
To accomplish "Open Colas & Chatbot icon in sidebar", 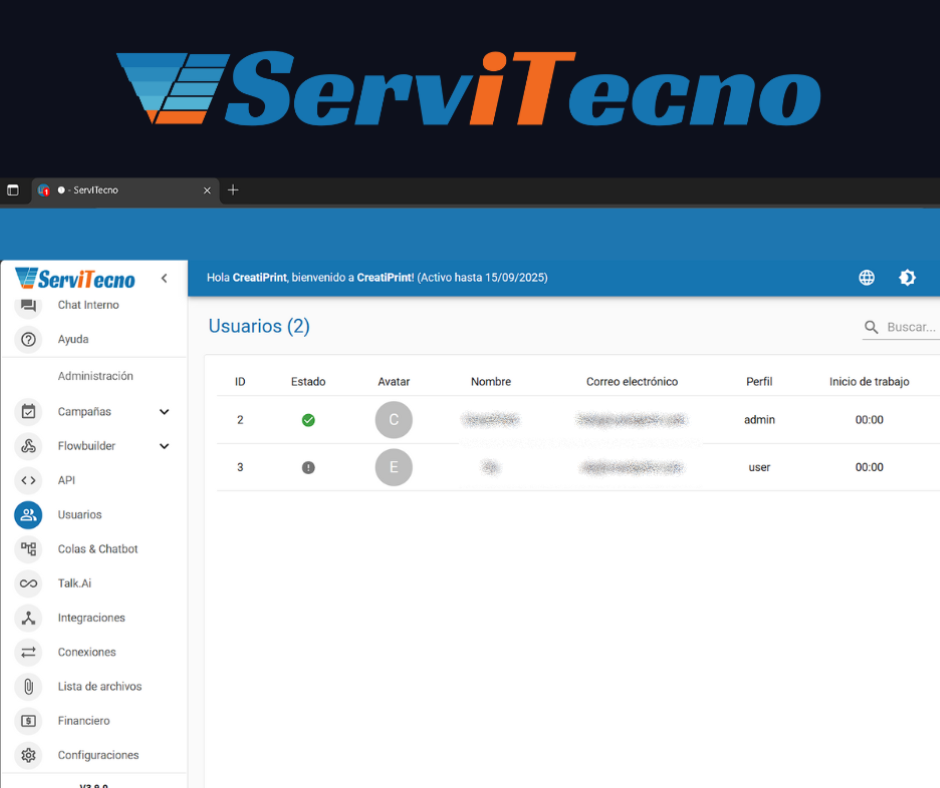I will (x=28, y=549).
